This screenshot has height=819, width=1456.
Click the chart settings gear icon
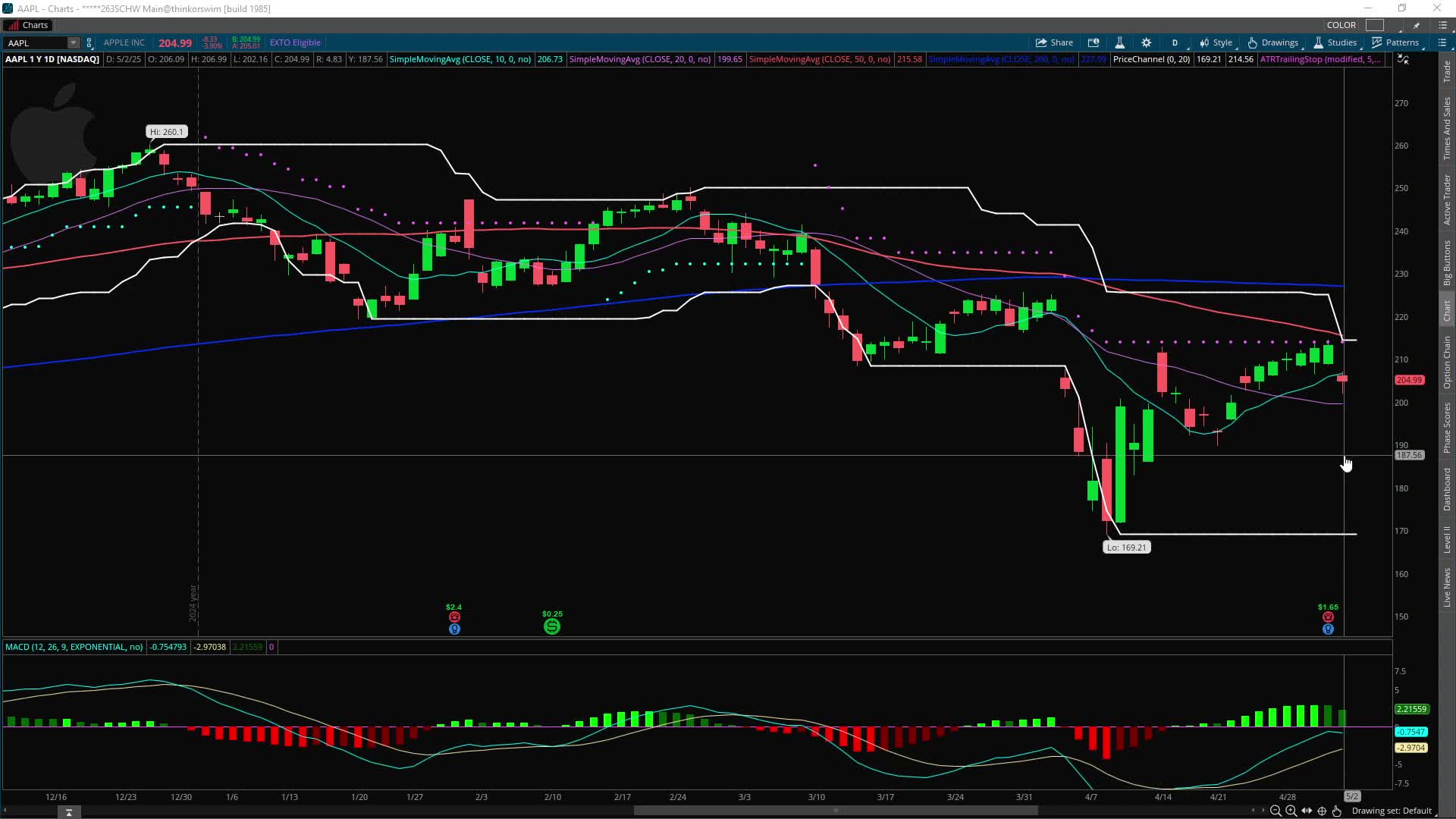click(1146, 42)
